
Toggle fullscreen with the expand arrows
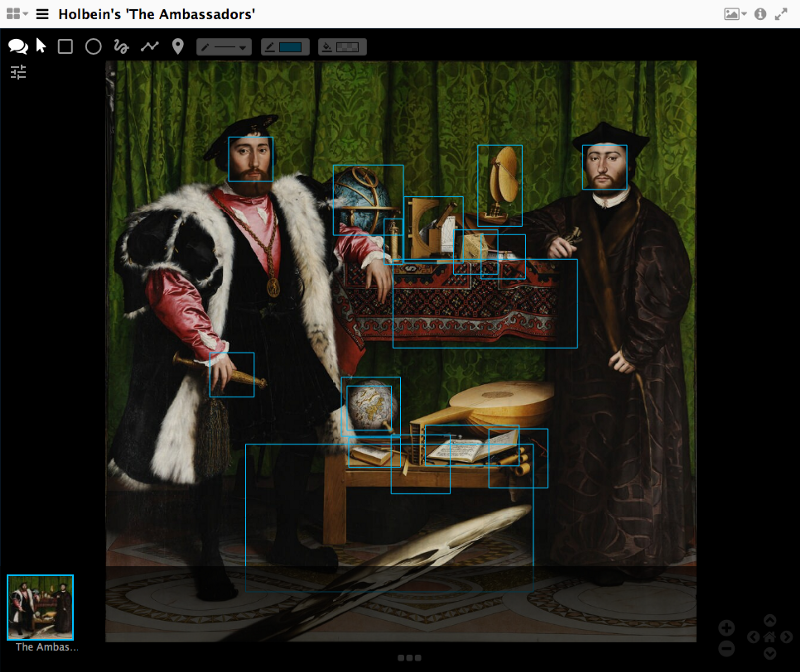782,14
